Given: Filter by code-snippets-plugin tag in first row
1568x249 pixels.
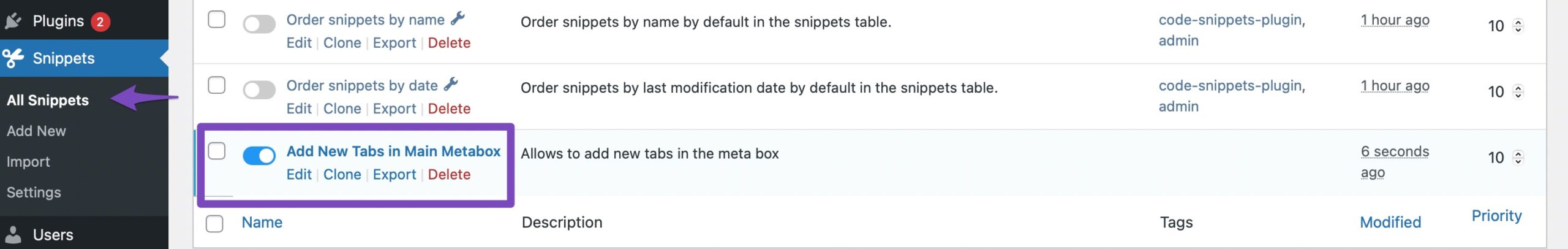Looking at the screenshot, I should [x=1231, y=20].
